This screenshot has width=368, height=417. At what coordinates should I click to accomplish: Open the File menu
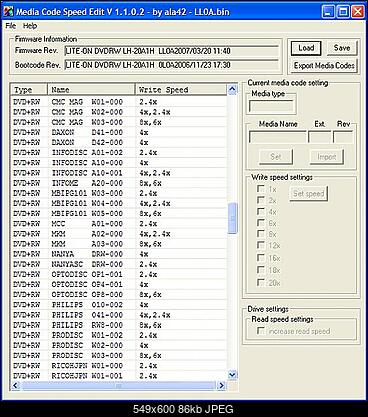pyautogui.click(x=10, y=26)
